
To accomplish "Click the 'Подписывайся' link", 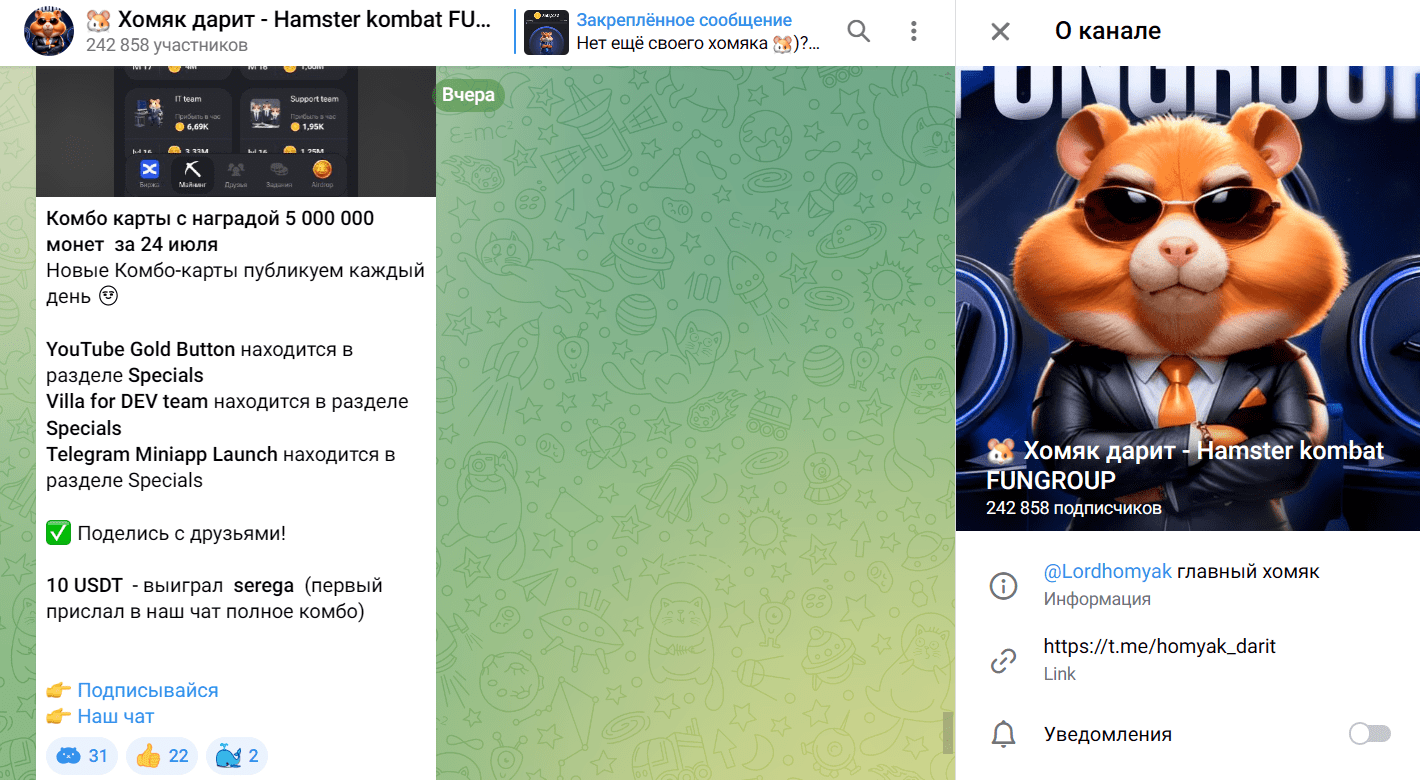I will tap(147, 690).
